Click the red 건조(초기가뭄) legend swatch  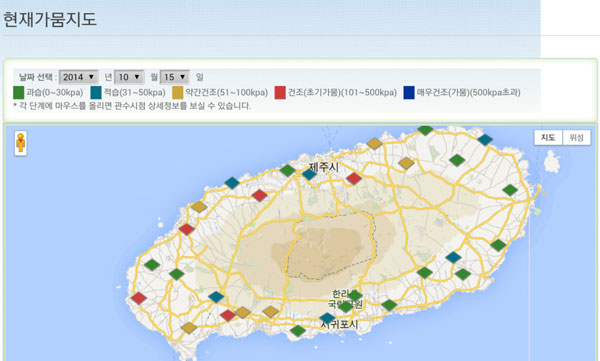280,92
